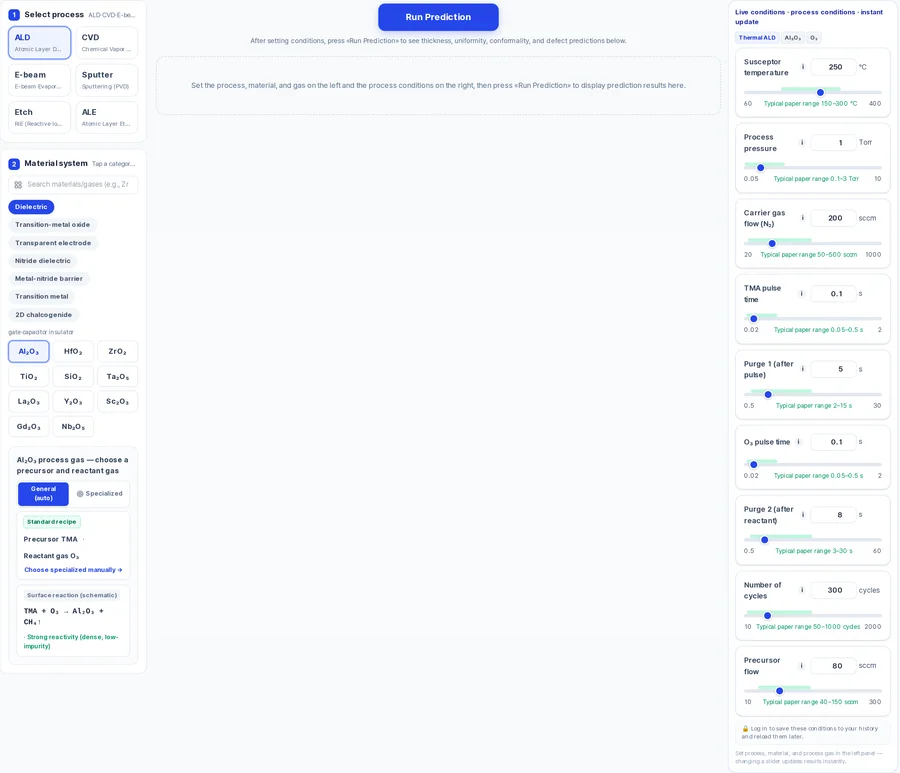Follow the Choose specialized manually link

(73, 570)
